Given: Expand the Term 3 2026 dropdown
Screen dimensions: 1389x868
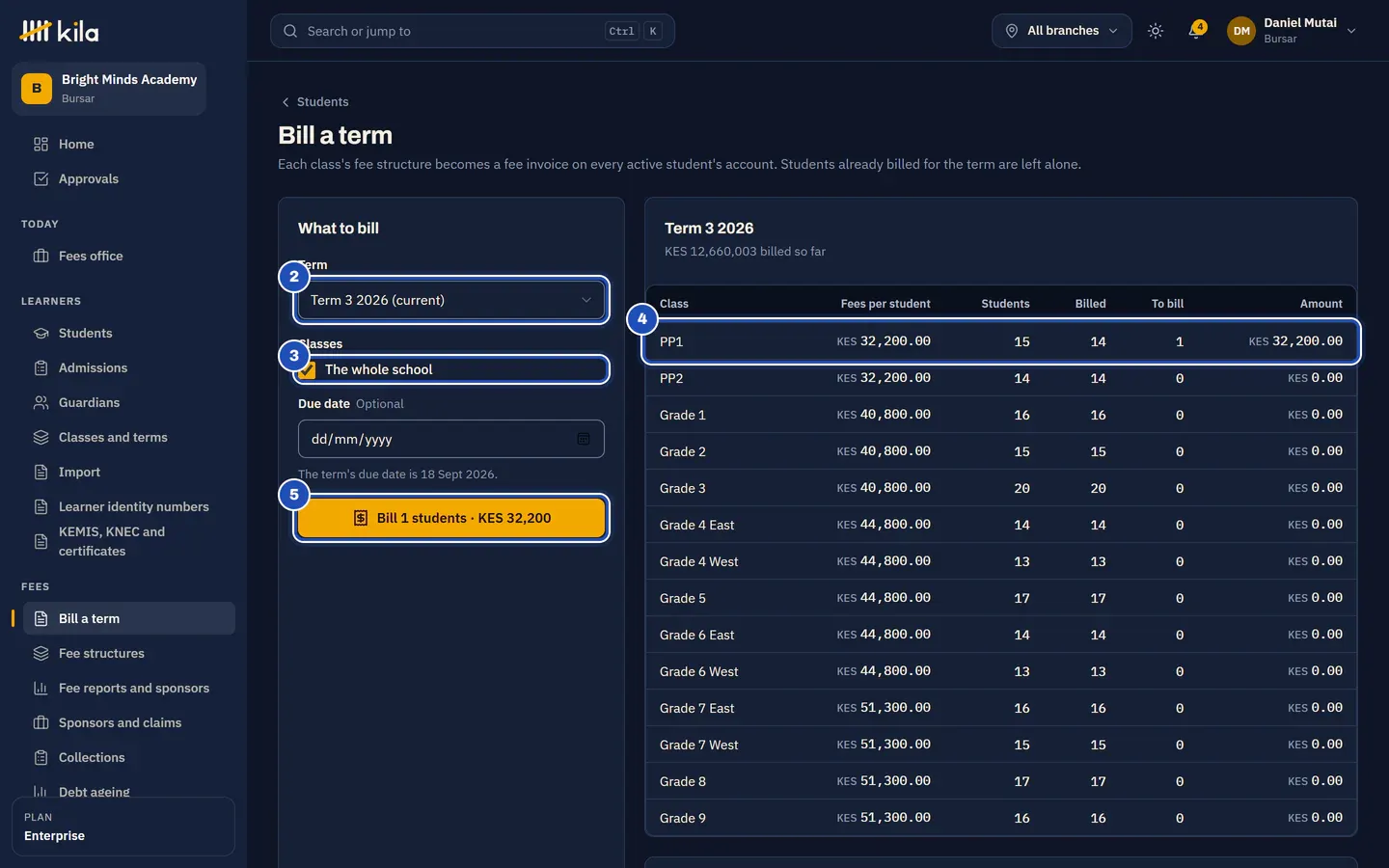Looking at the screenshot, I should click(451, 300).
